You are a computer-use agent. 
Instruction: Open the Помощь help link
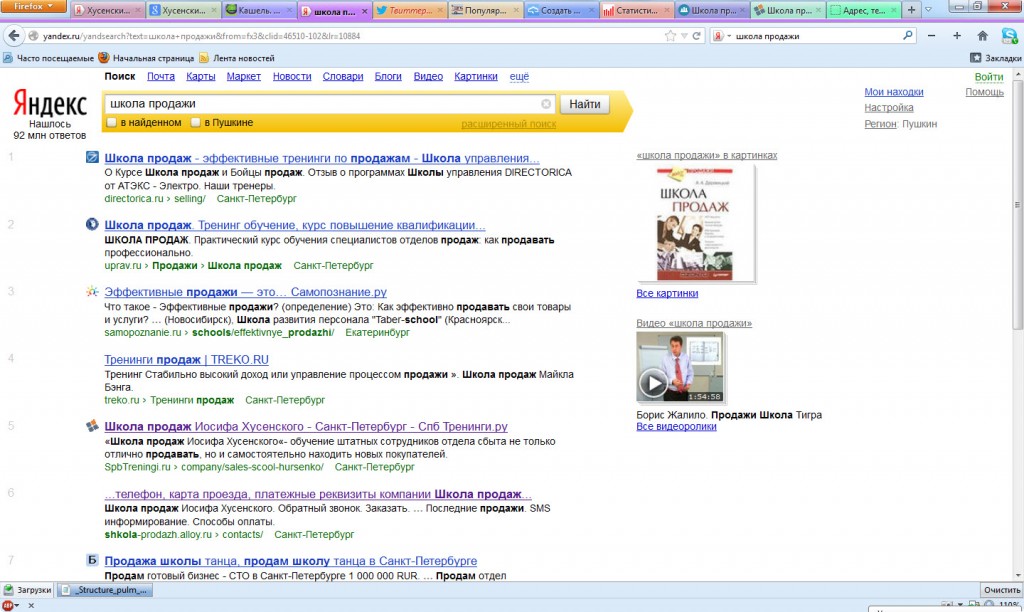[x=984, y=92]
